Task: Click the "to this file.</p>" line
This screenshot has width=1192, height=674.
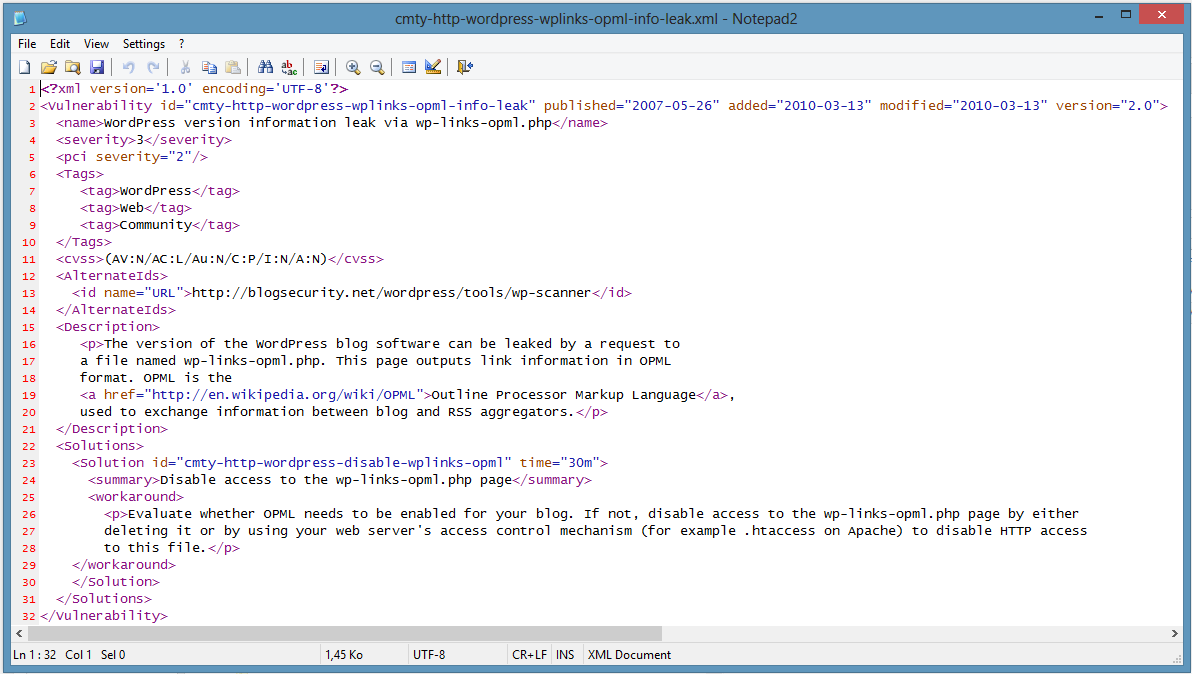Action: (172, 548)
